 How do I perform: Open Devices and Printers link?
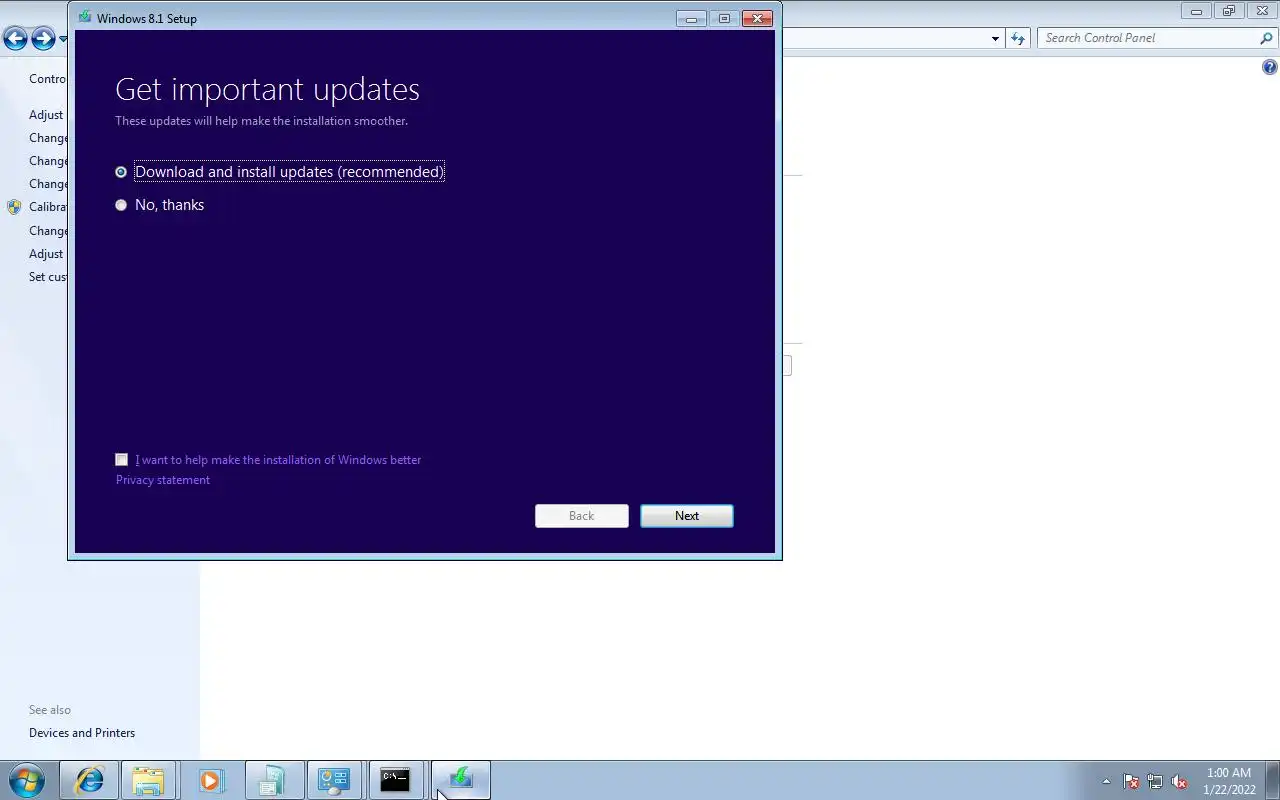pyautogui.click(x=82, y=733)
